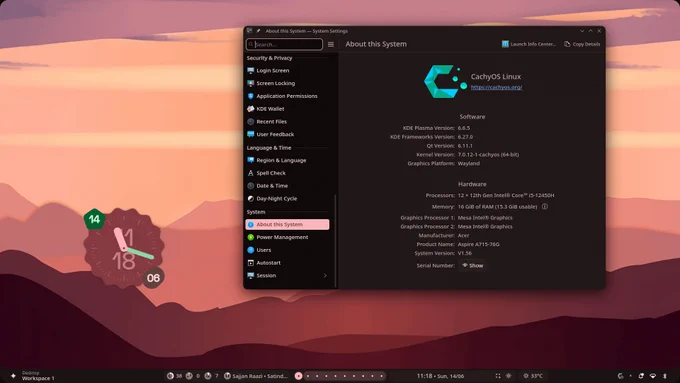Click the Processors value text

[506, 196]
